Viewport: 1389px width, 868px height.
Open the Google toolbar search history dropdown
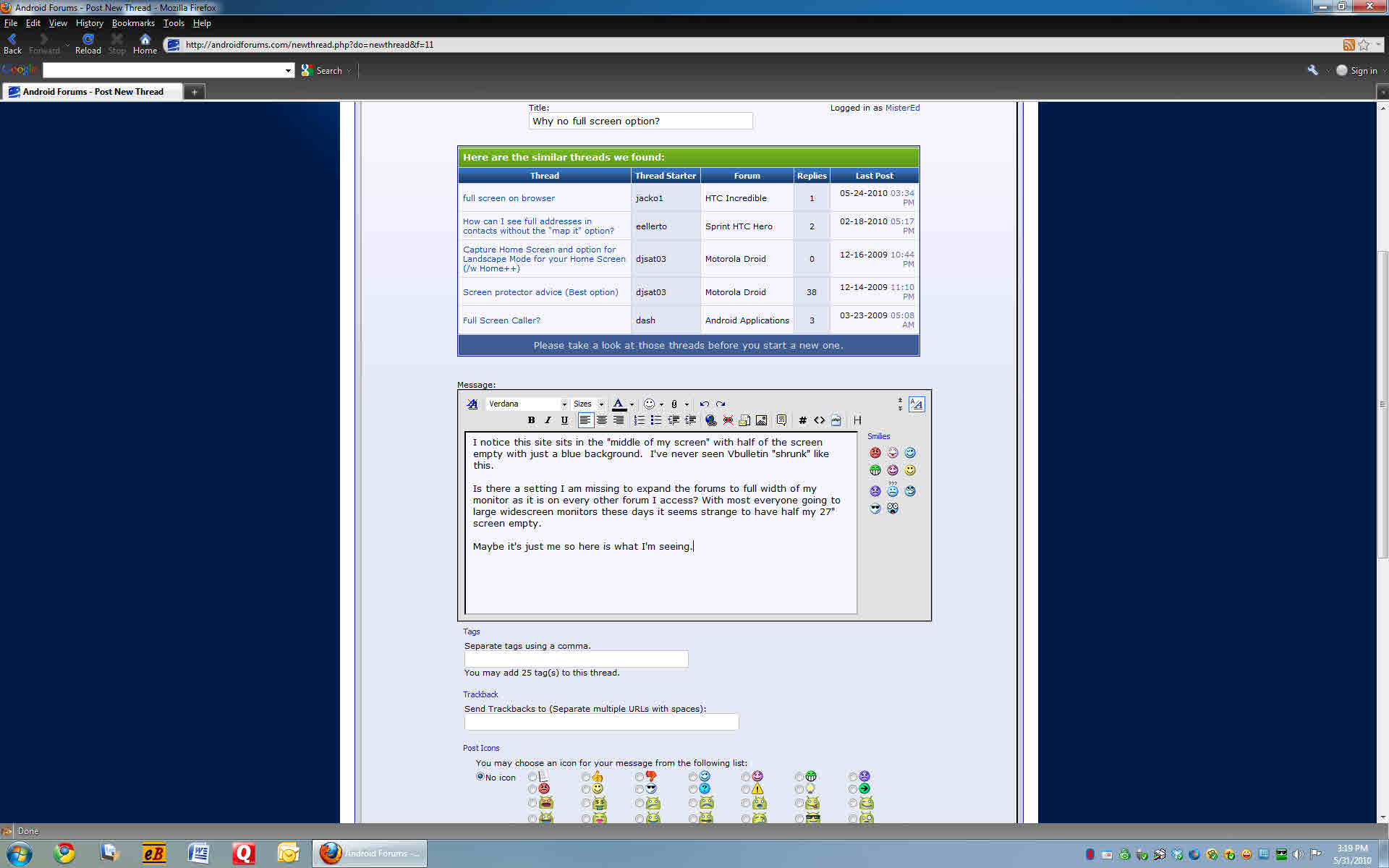[x=288, y=70]
